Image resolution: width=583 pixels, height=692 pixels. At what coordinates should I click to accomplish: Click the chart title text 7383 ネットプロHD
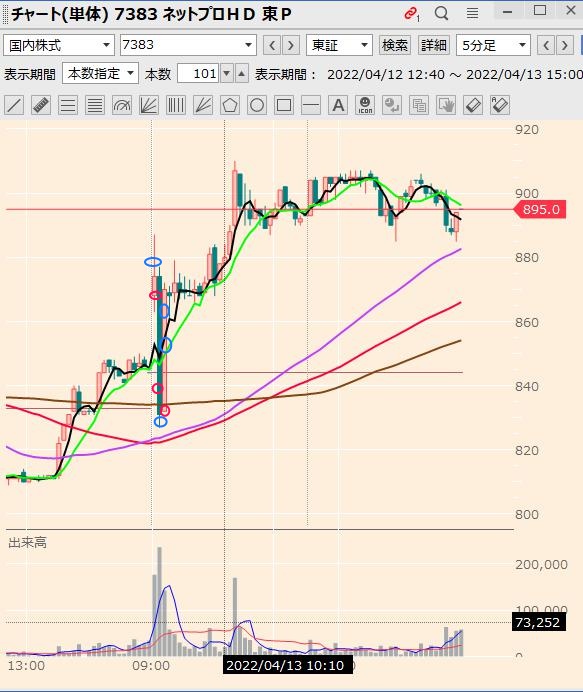[x=185, y=14]
